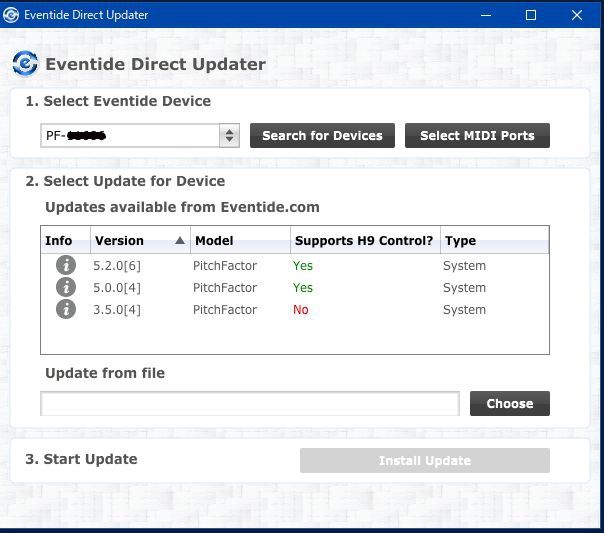604x533 pixels.
Task: Sort by the Info column header
Action: coord(65,240)
